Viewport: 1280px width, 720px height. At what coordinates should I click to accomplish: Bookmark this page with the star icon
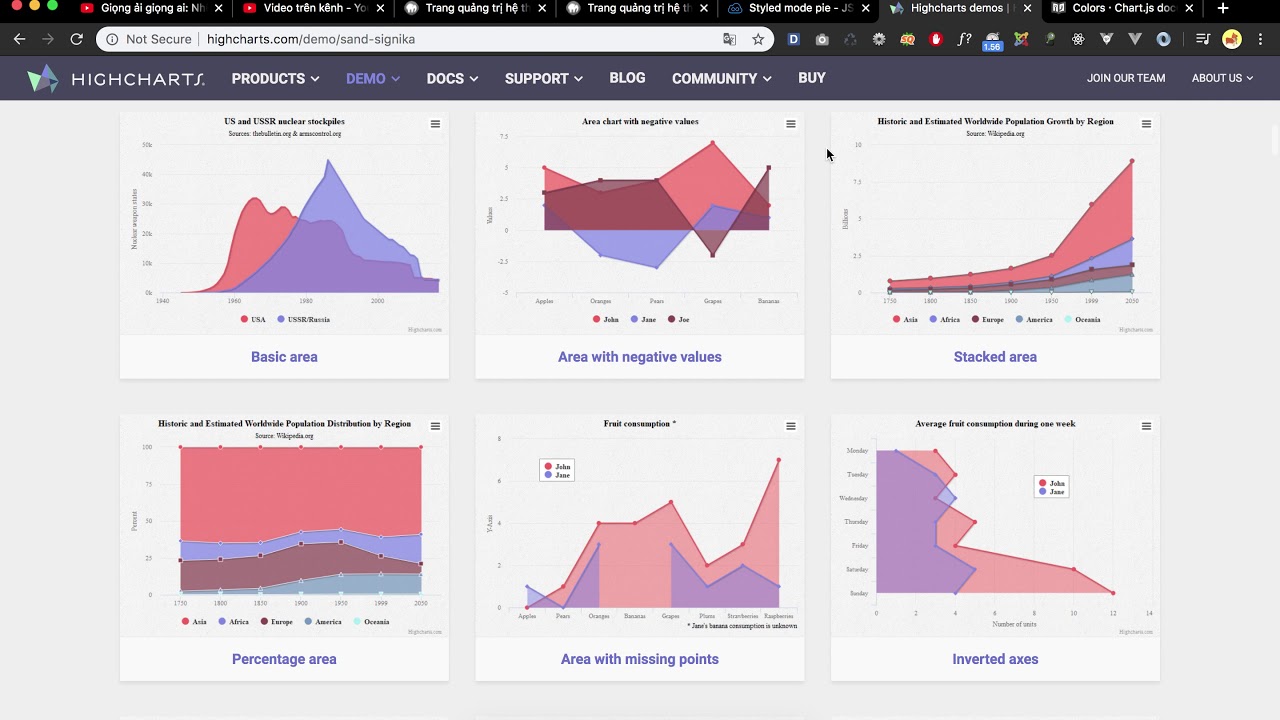pyautogui.click(x=758, y=39)
